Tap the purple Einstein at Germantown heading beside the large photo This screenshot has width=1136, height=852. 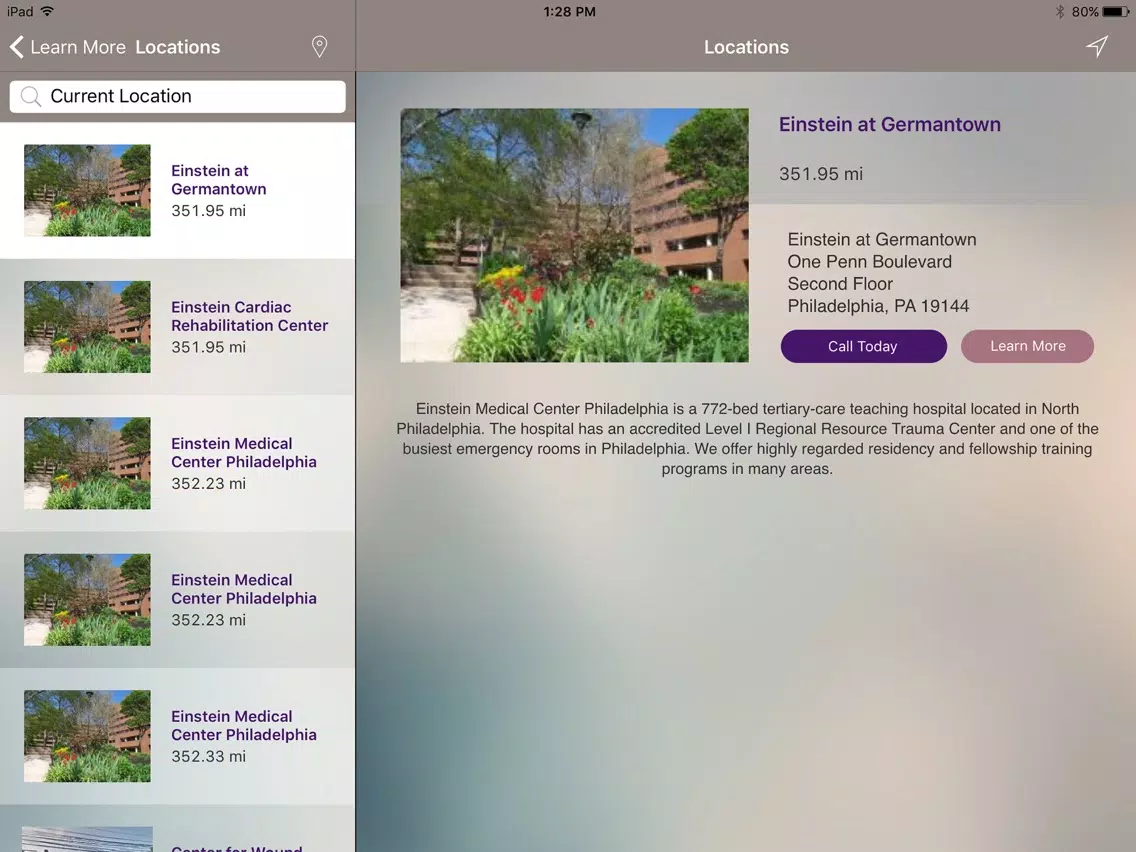tap(890, 125)
